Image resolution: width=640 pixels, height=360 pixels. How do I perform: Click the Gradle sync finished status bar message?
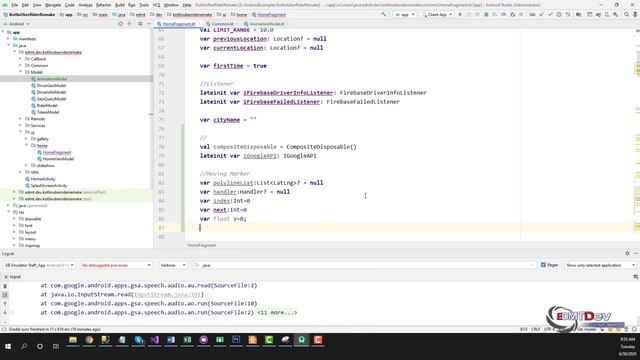tap(55, 329)
